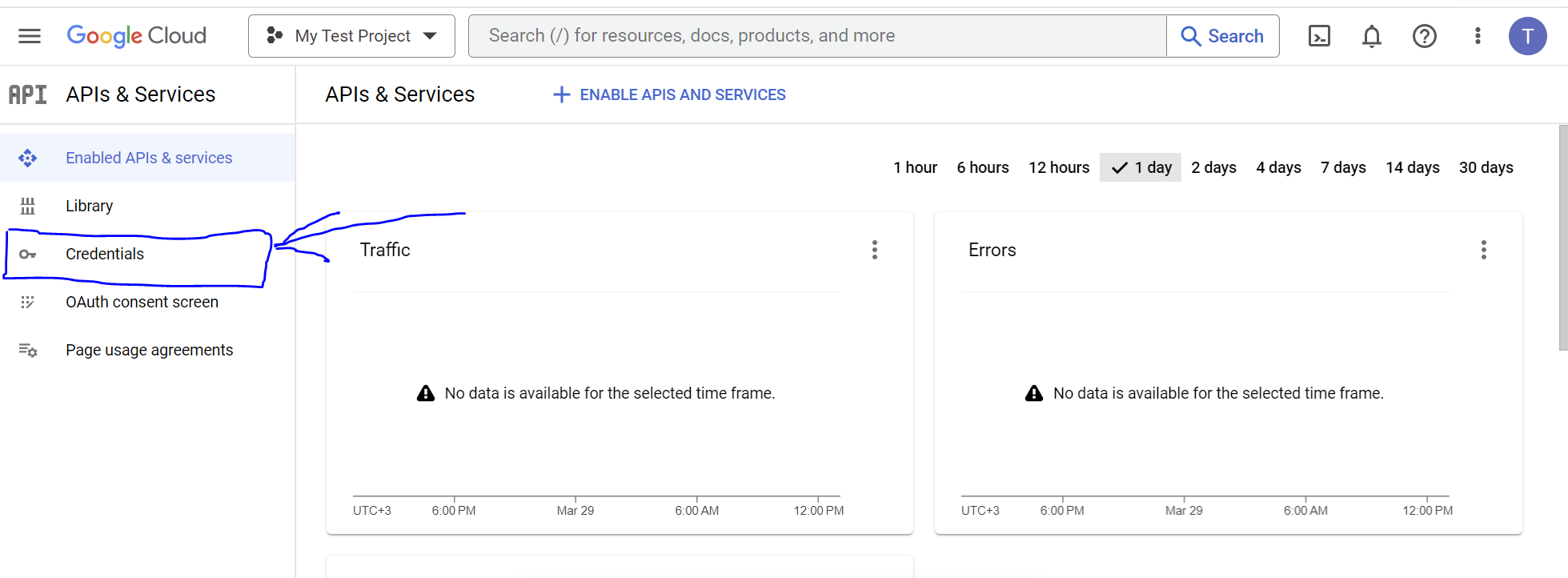Open the help question mark menu
1568x578 pixels.
click(1424, 36)
